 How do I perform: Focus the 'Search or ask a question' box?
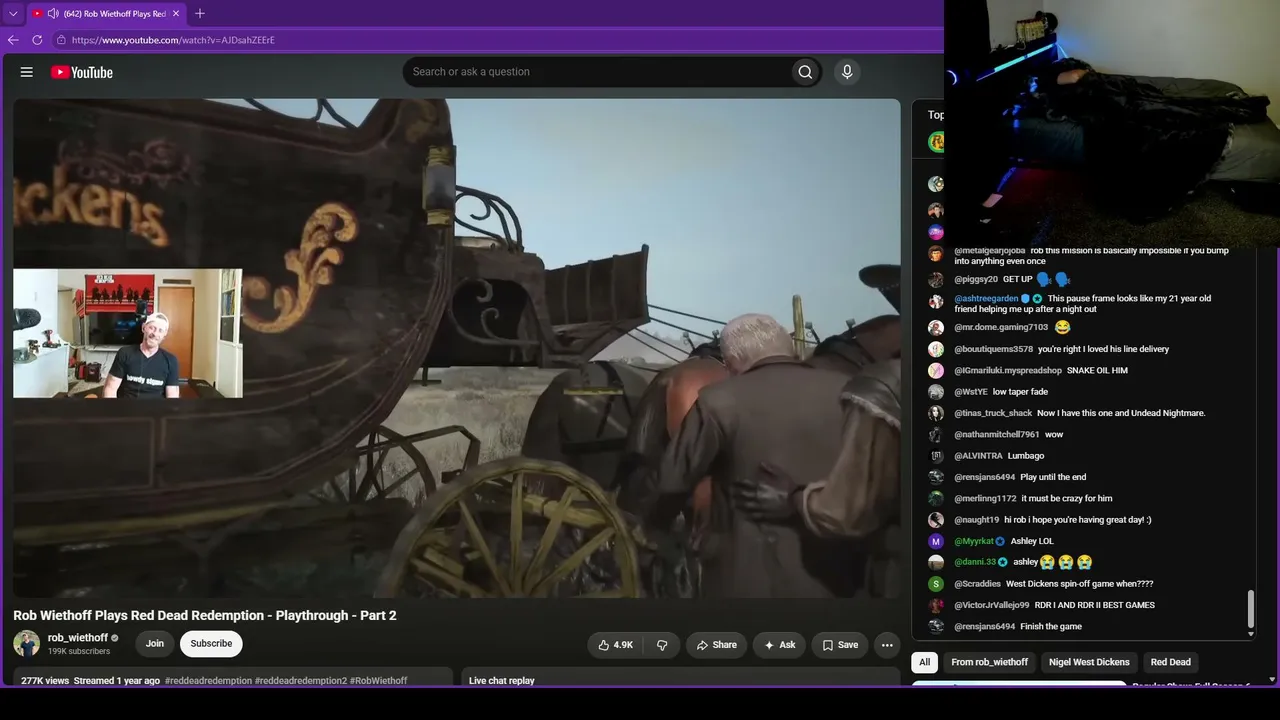pyautogui.click(x=596, y=72)
